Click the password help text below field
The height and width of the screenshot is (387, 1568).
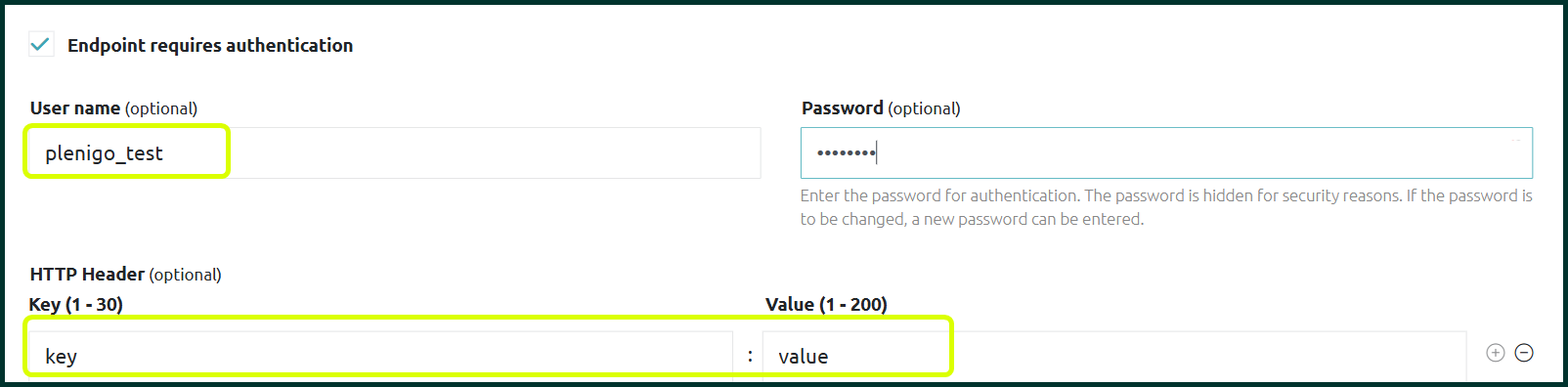(x=1166, y=207)
